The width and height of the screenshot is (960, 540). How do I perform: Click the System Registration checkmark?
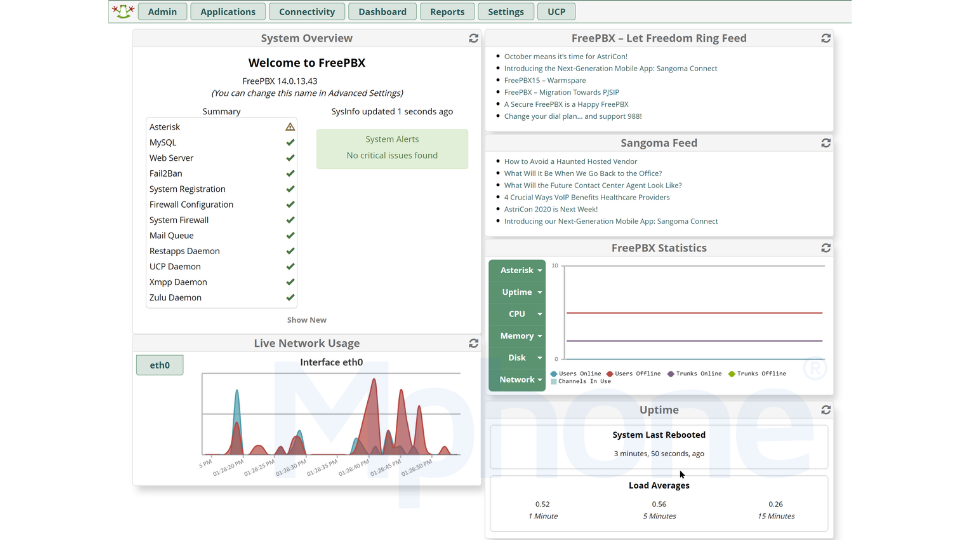point(290,189)
